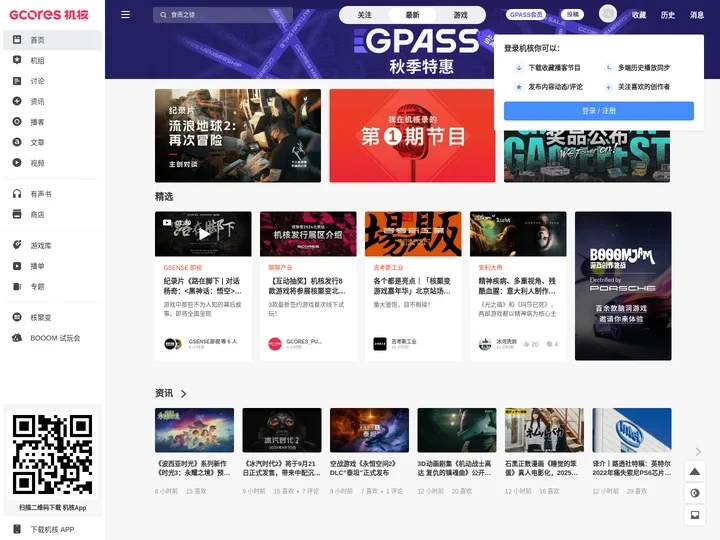Open 资讯 in the sidebar
720x540 pixels.
pos(52,101)
